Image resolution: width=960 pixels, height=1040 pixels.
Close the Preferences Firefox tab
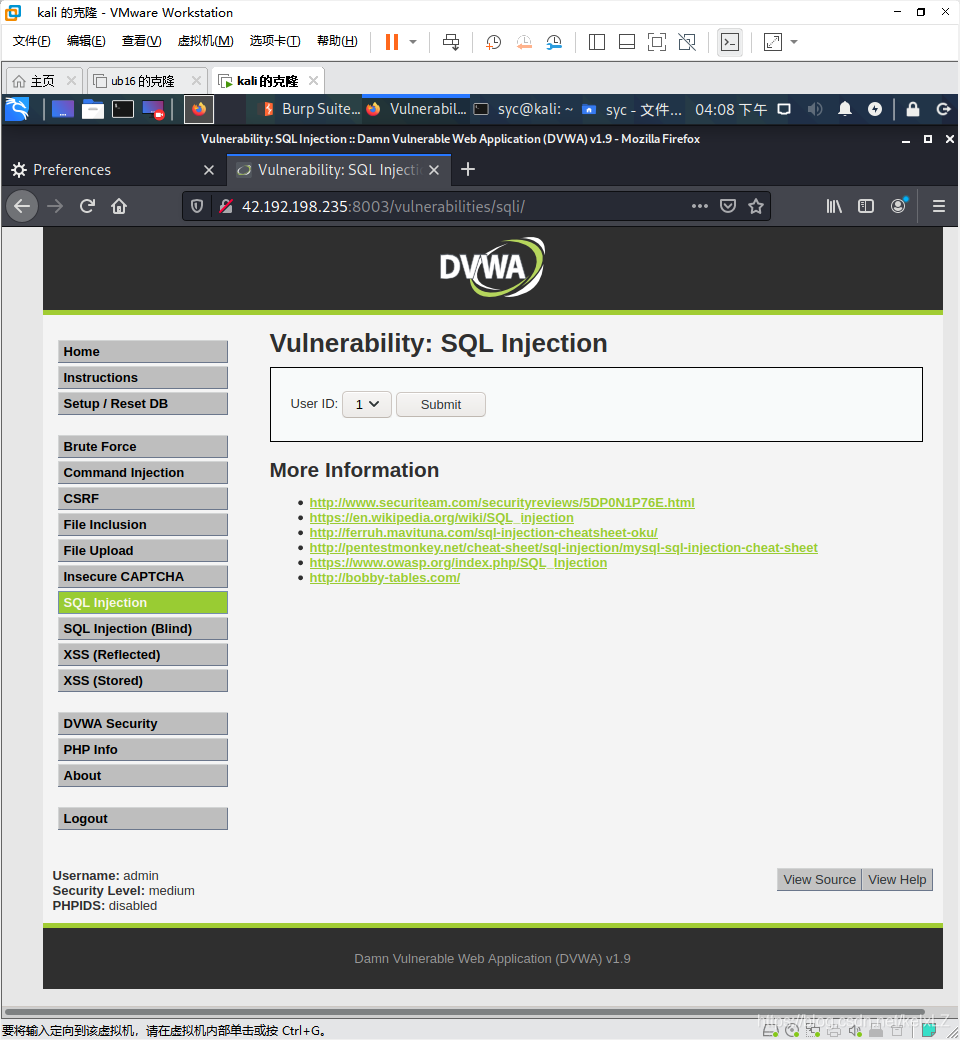[x=209, y=170]
